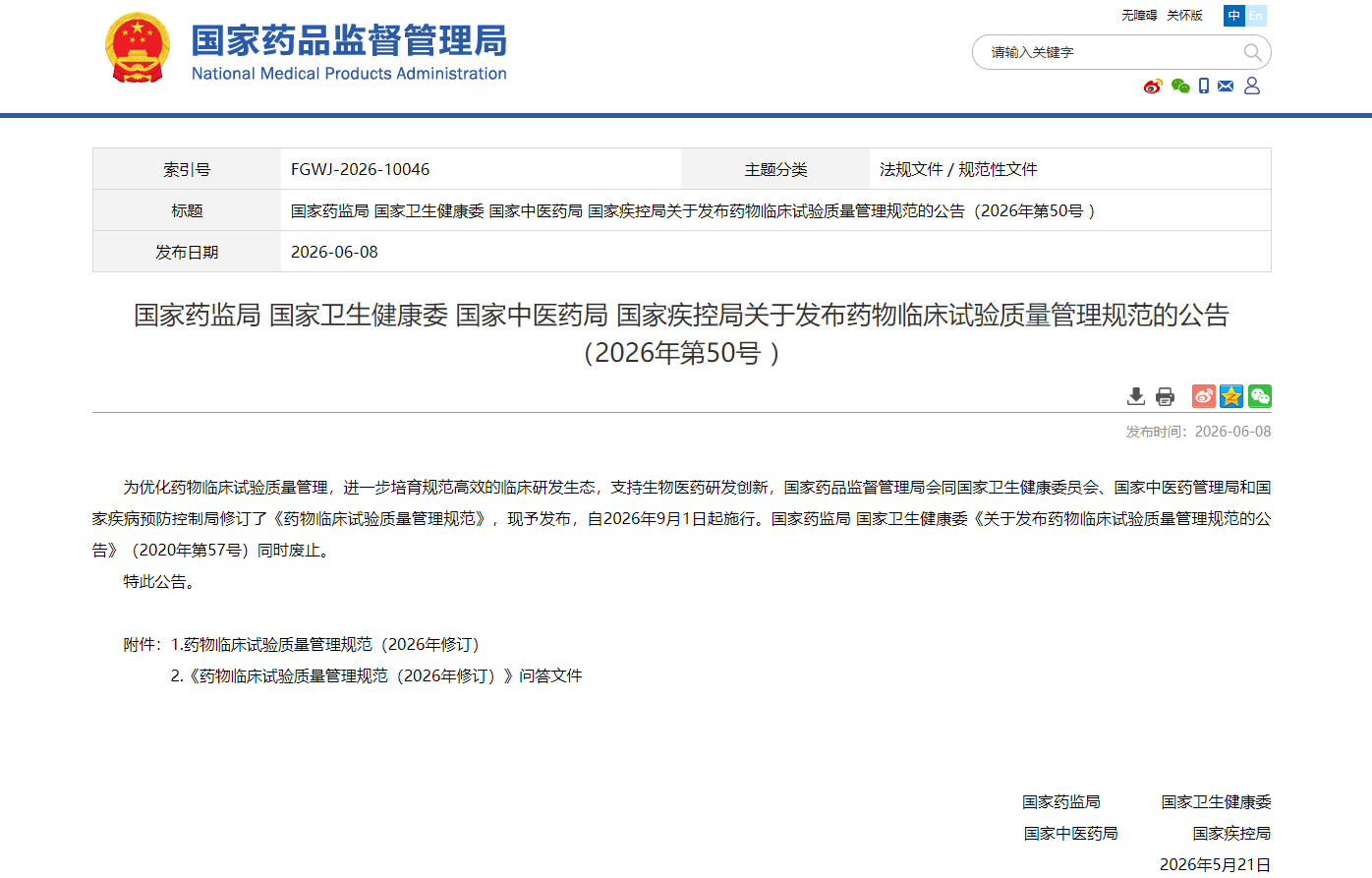The width and height of the screenshot is (1372, 878).
Task: Click the 标题 table label
Action: pos(187,211)
